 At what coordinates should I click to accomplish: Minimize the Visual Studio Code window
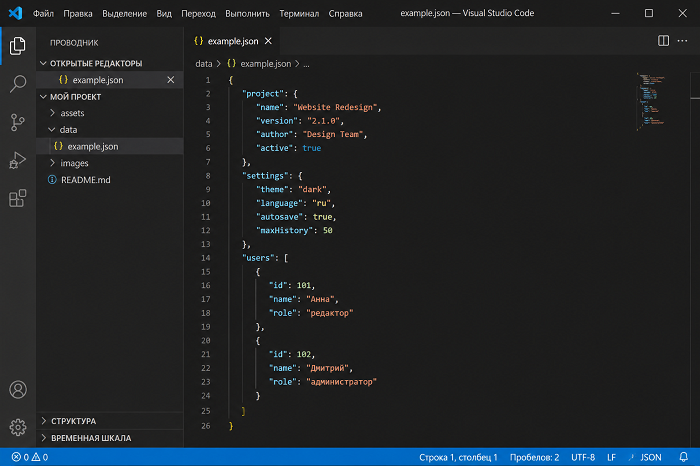tap(615, 13)
